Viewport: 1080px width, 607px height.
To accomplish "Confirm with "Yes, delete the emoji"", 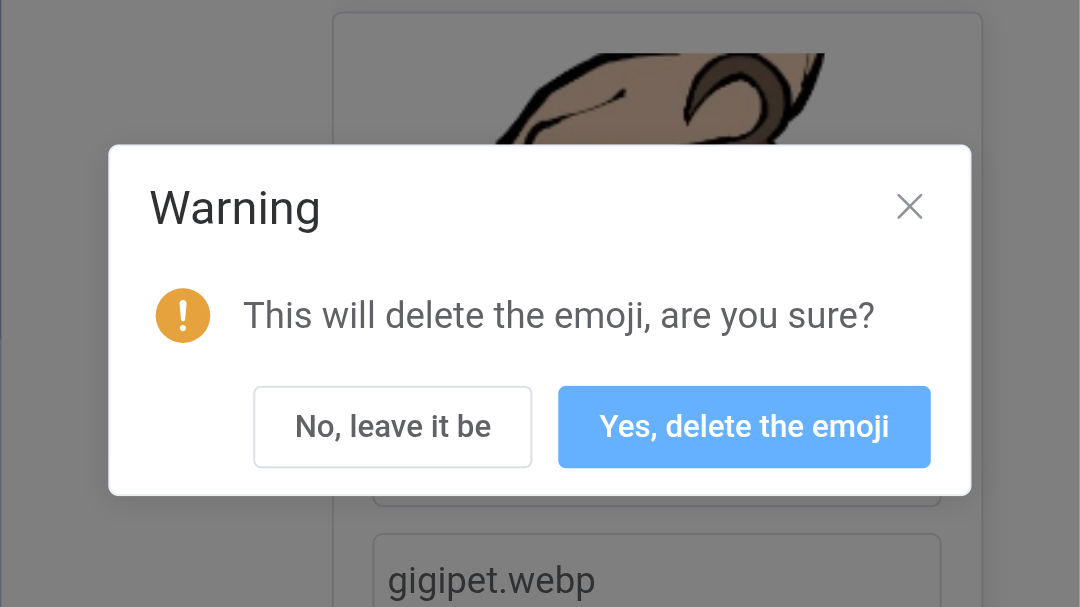I will pos(744,427).
